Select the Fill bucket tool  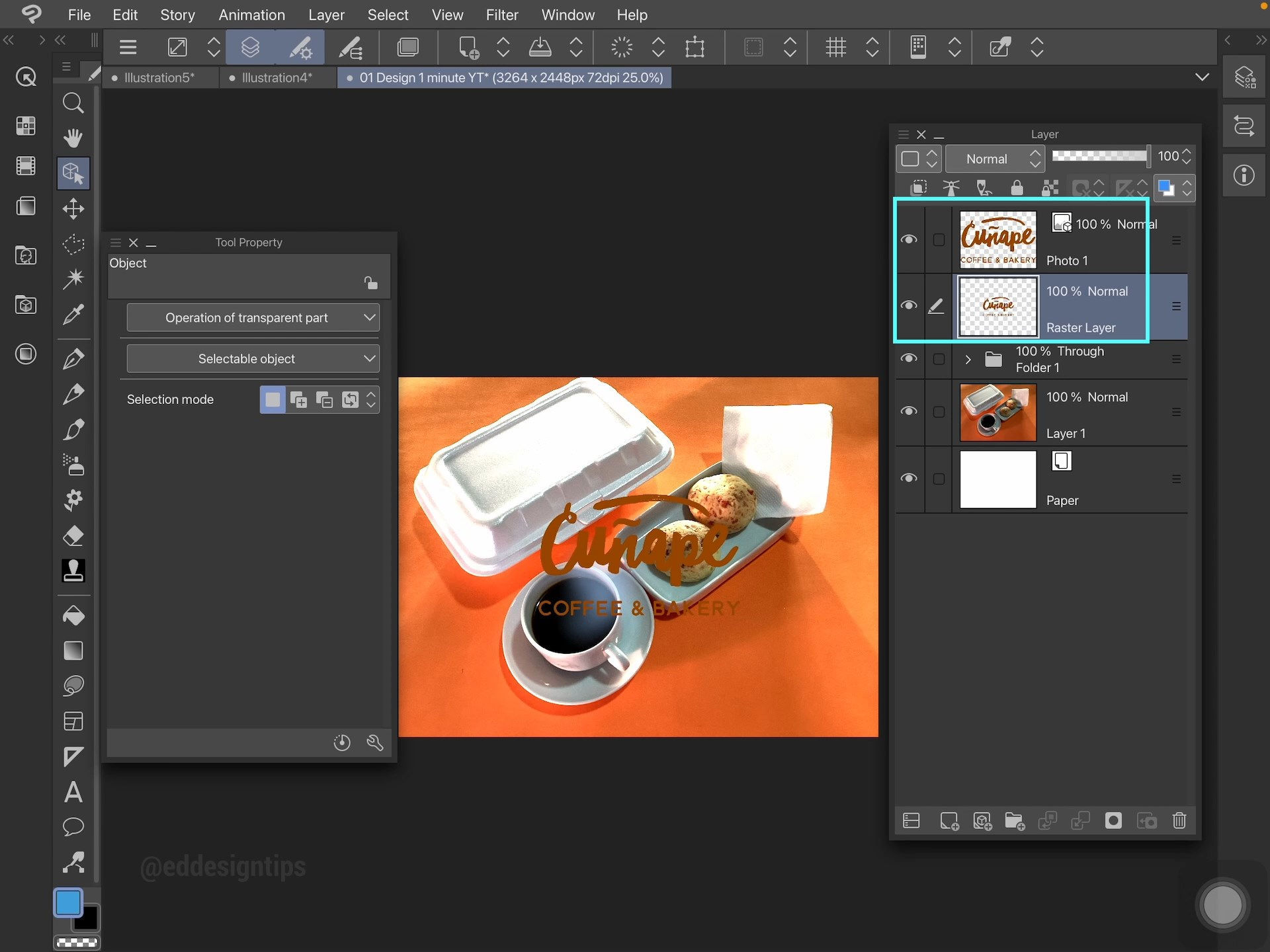point(73,616)
